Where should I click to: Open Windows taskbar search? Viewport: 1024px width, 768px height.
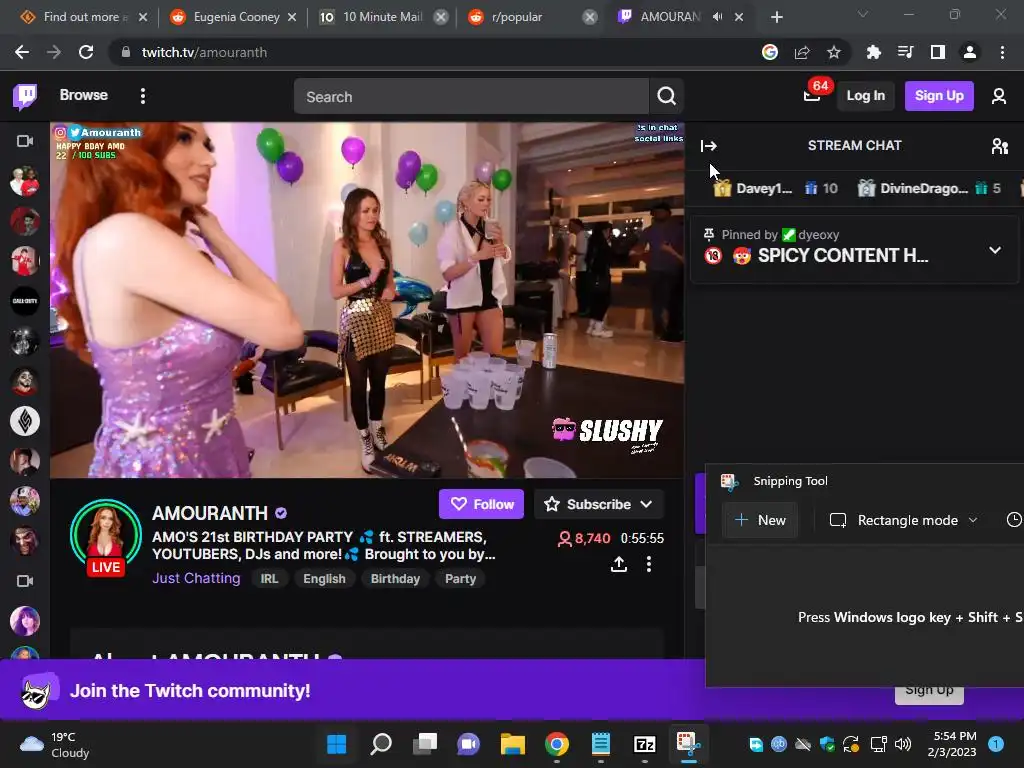pos(381,744)
